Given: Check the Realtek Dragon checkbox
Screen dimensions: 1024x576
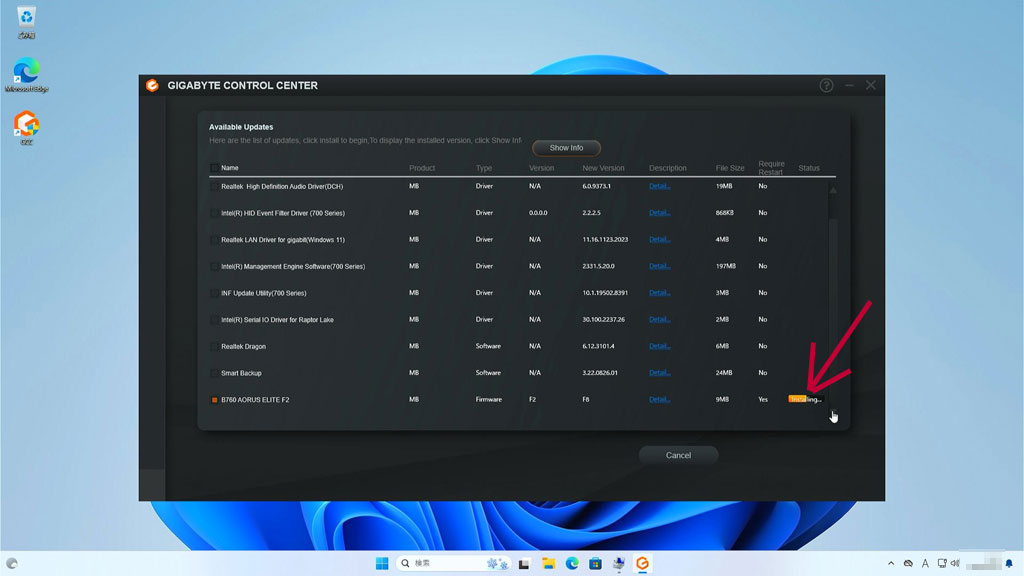Looking at the screenshot, I should [x=214, y=347].
